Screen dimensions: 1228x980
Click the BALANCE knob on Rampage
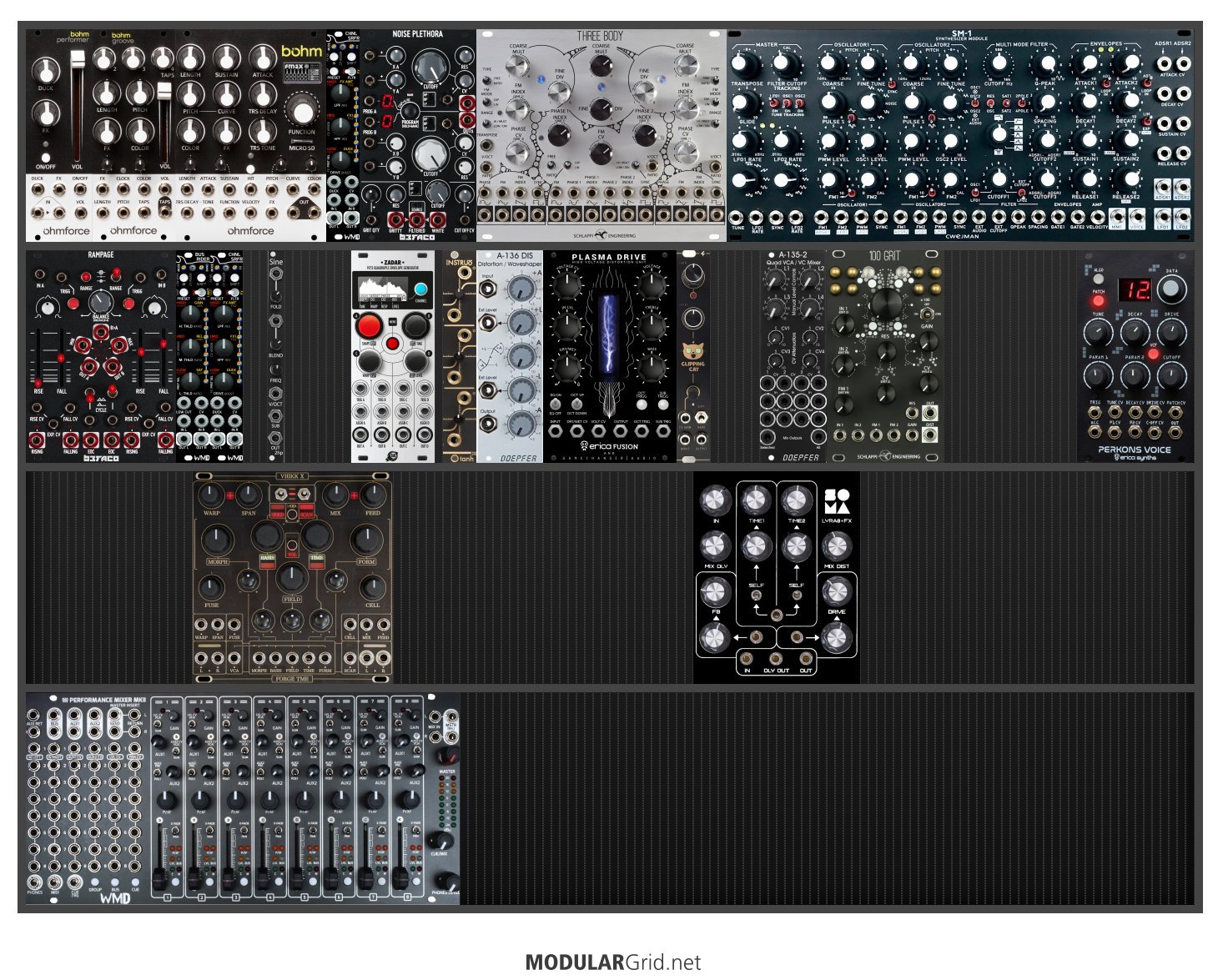click(101, 304)
